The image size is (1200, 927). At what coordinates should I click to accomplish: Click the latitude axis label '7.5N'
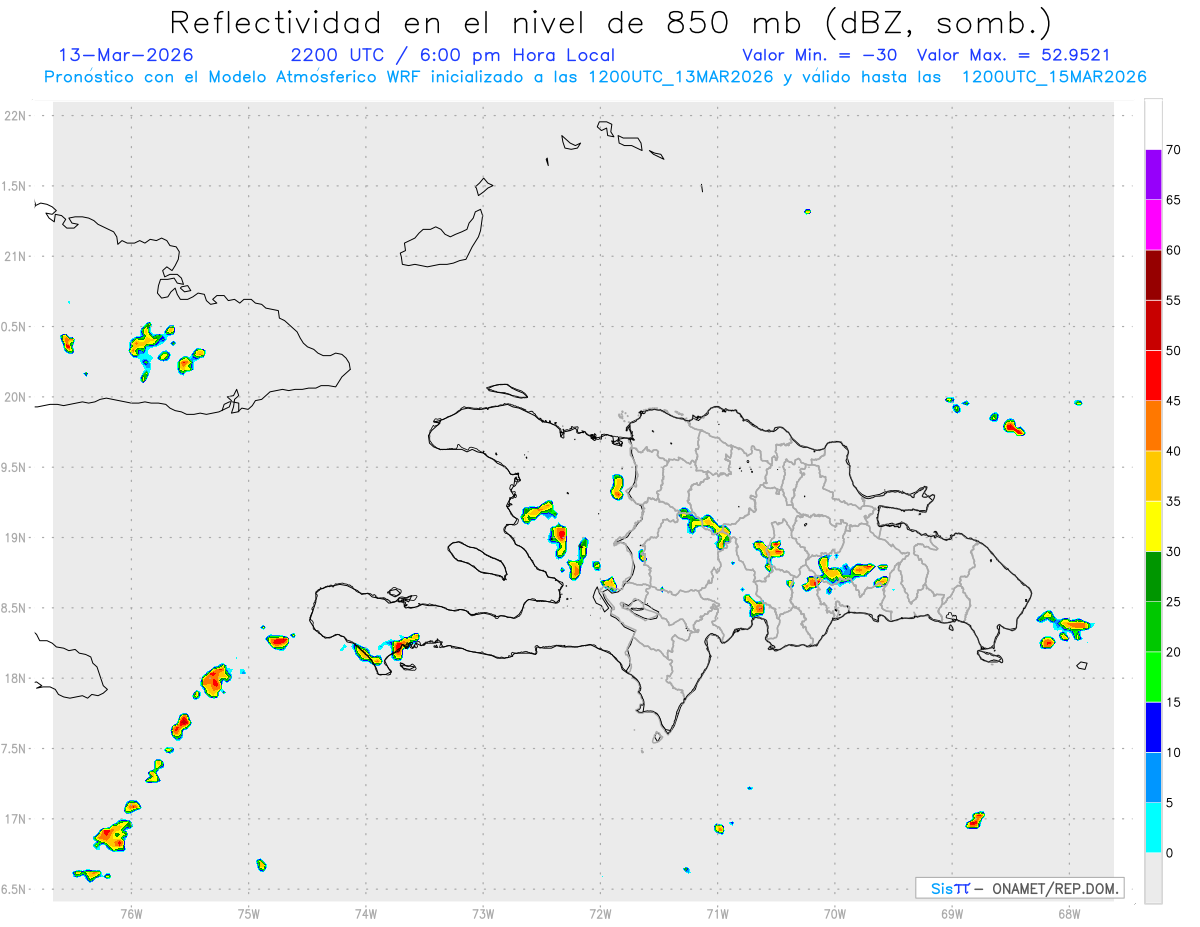click(x=14, y=749)
